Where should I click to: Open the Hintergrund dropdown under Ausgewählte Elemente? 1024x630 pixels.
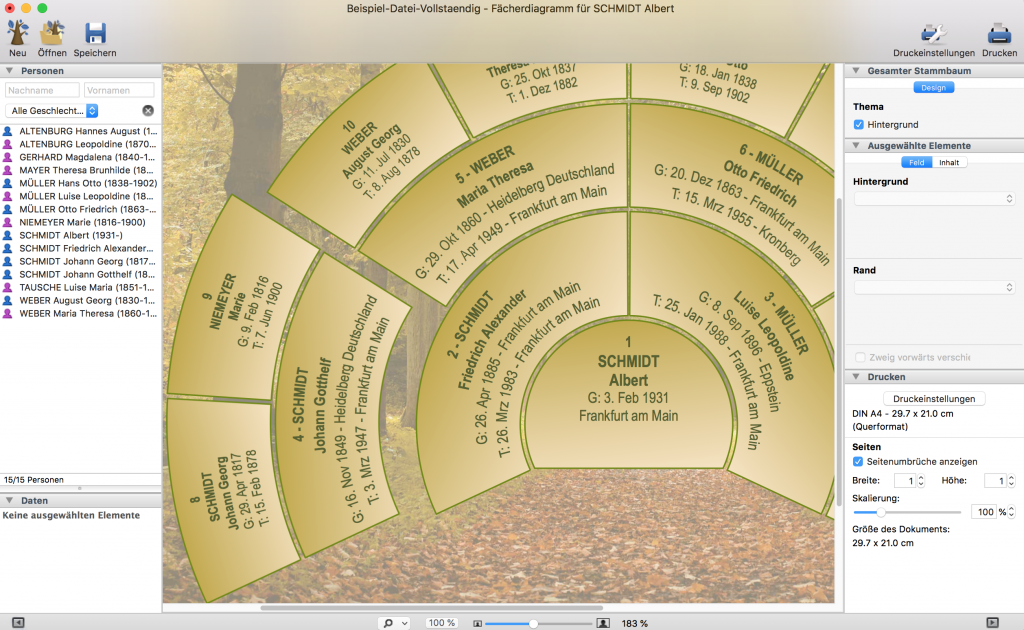934,199
